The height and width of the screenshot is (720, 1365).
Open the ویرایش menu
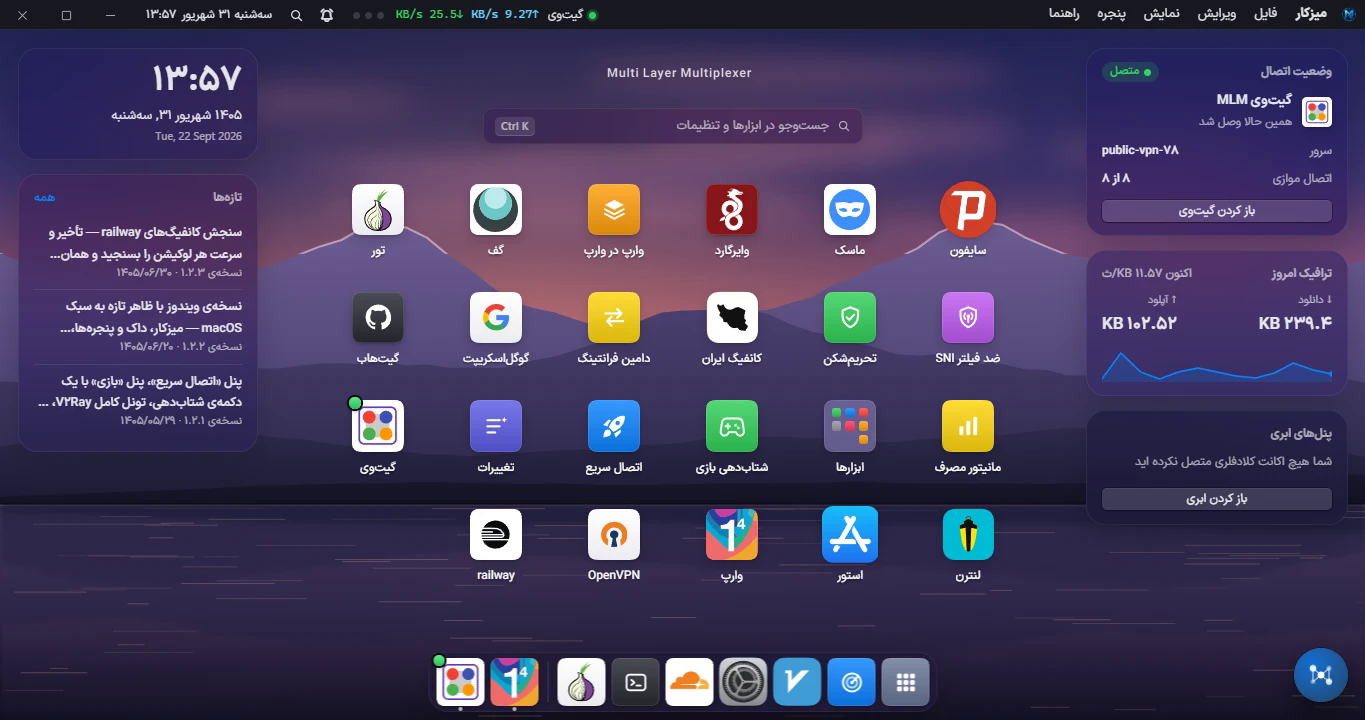point(1217,14)
